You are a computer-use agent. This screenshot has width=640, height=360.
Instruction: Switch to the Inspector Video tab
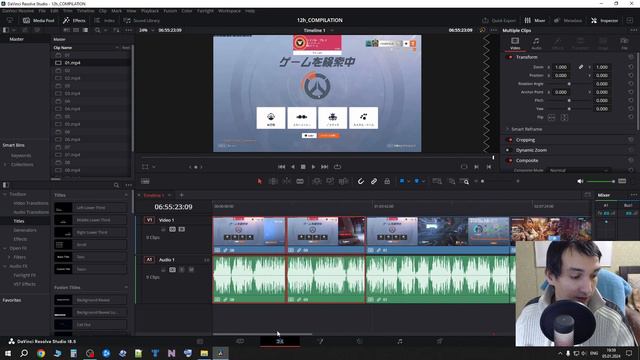(x=515, y=43)
